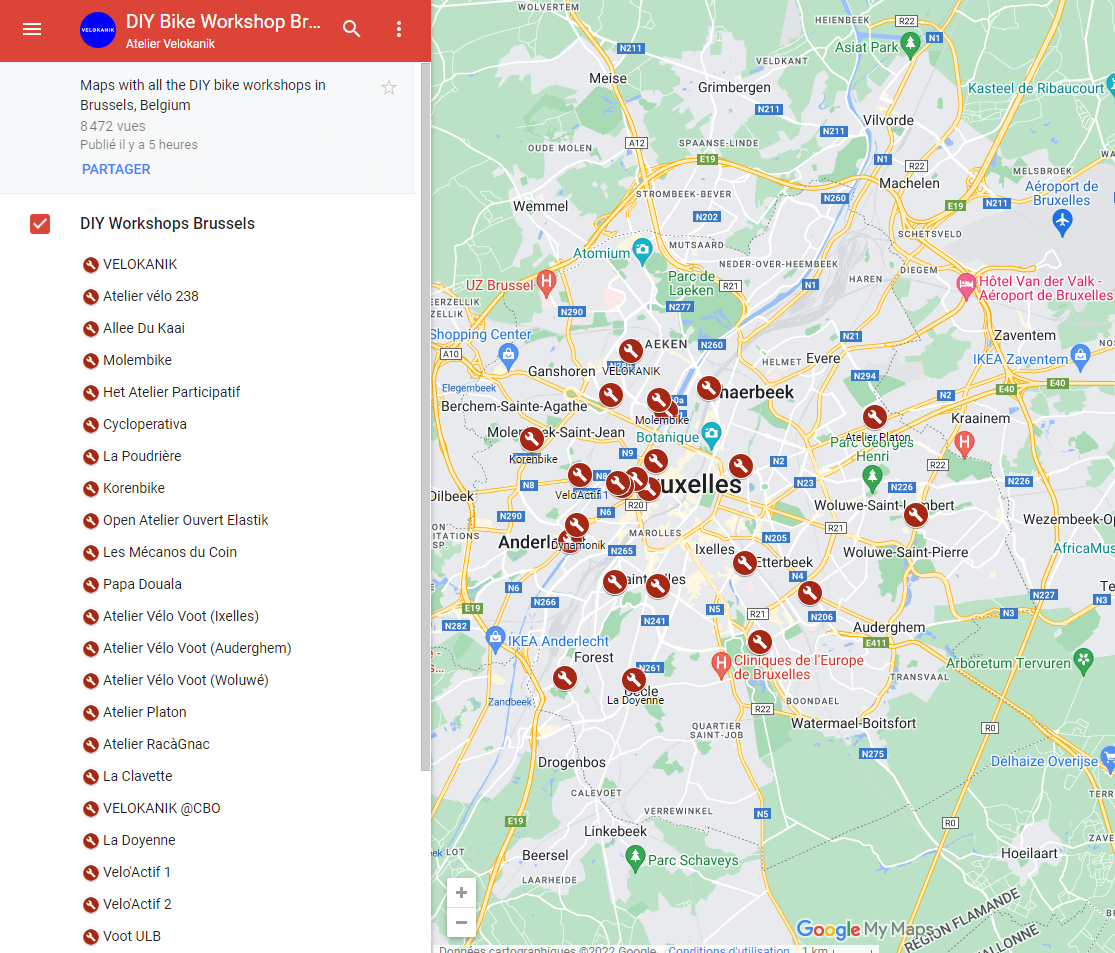Click Hôtel Van der Valk pin

point(966,287)
